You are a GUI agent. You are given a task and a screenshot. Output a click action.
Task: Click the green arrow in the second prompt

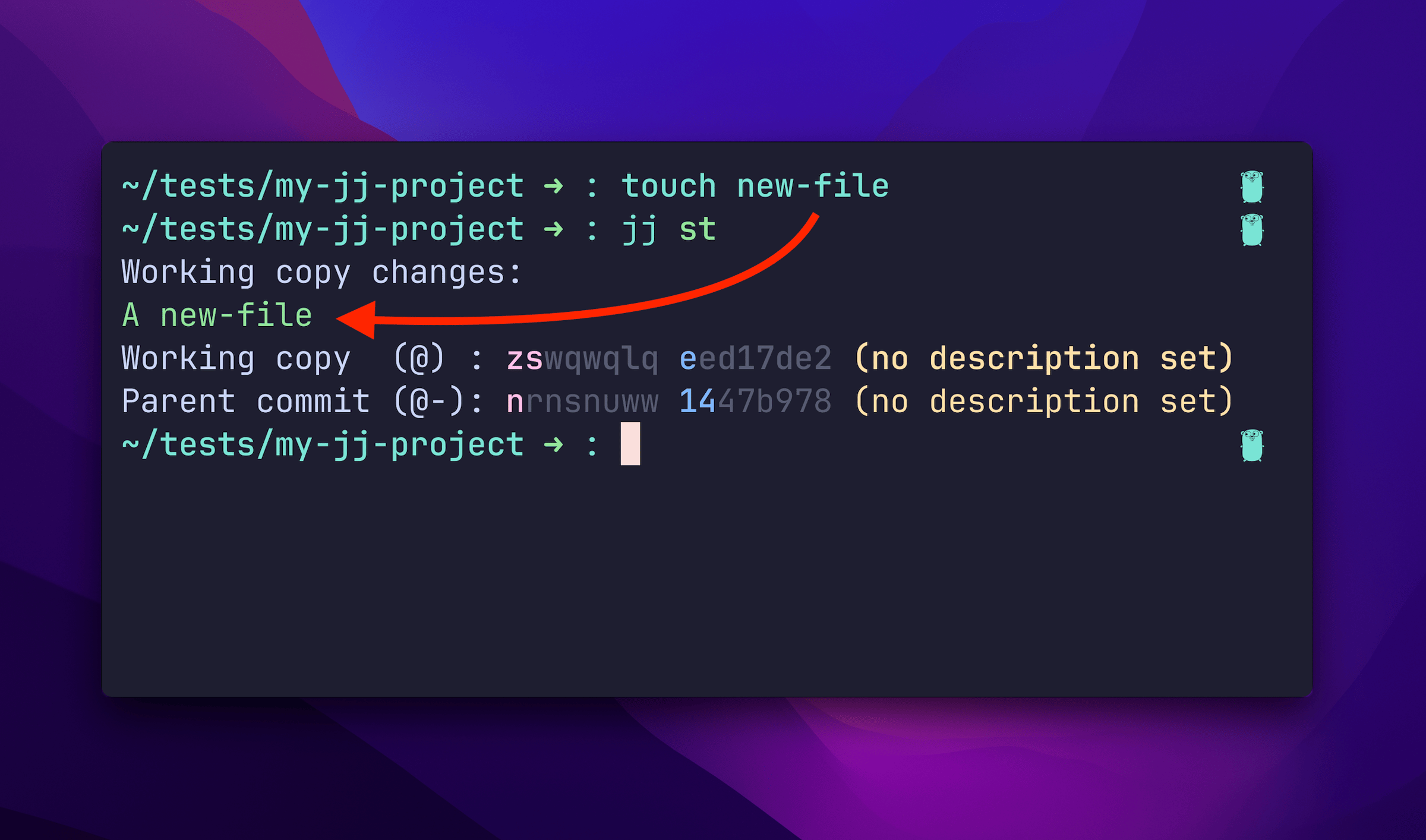[x=554, y=230]
